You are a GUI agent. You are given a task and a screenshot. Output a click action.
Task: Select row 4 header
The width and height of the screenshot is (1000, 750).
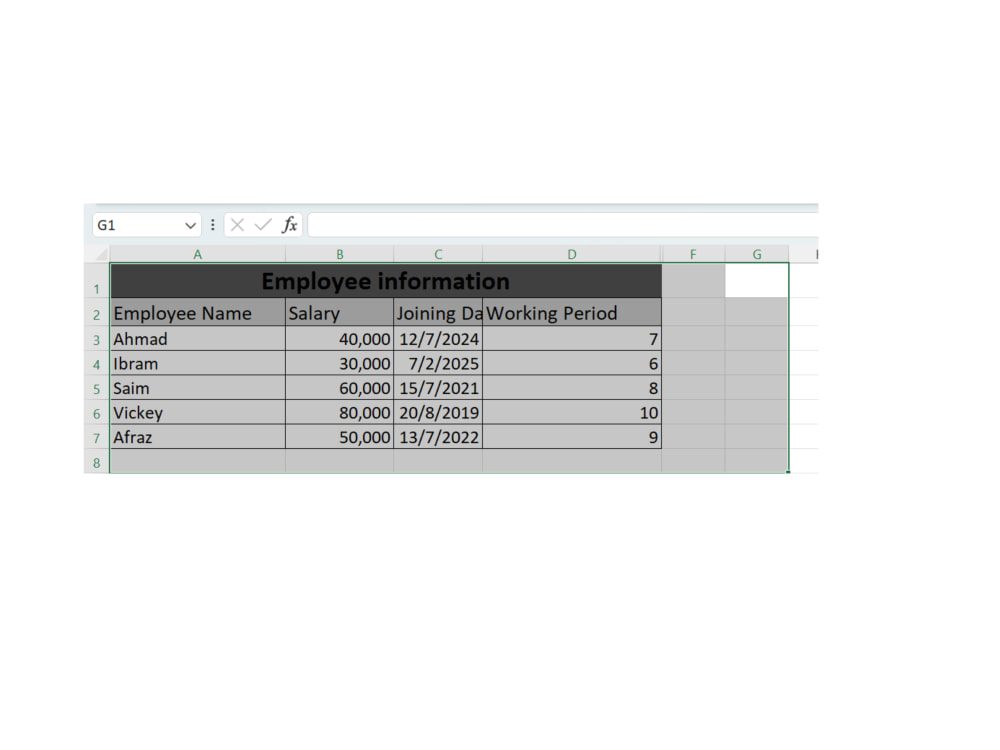(x=97, y=364)
